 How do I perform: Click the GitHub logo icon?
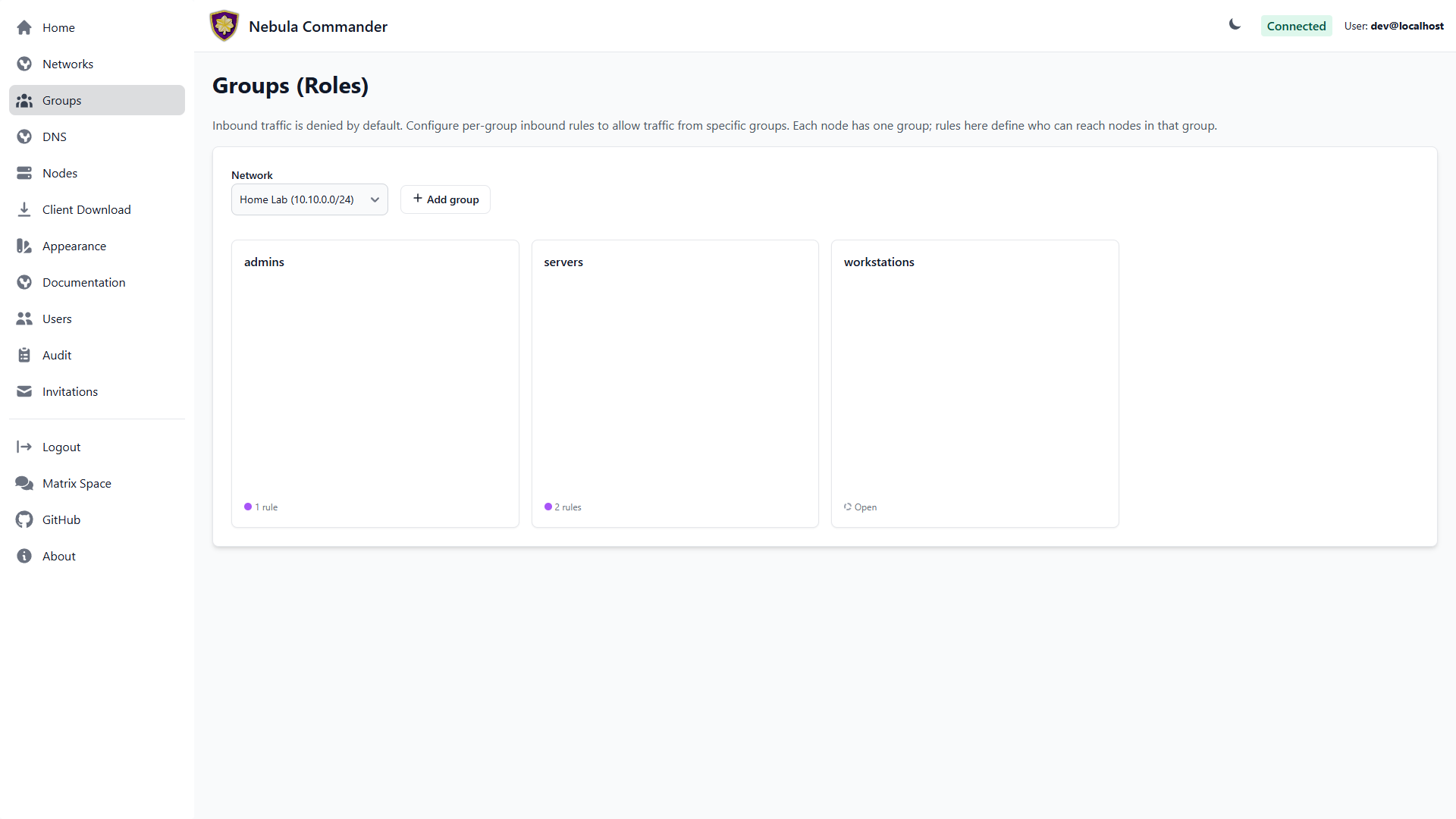point(24,519)
